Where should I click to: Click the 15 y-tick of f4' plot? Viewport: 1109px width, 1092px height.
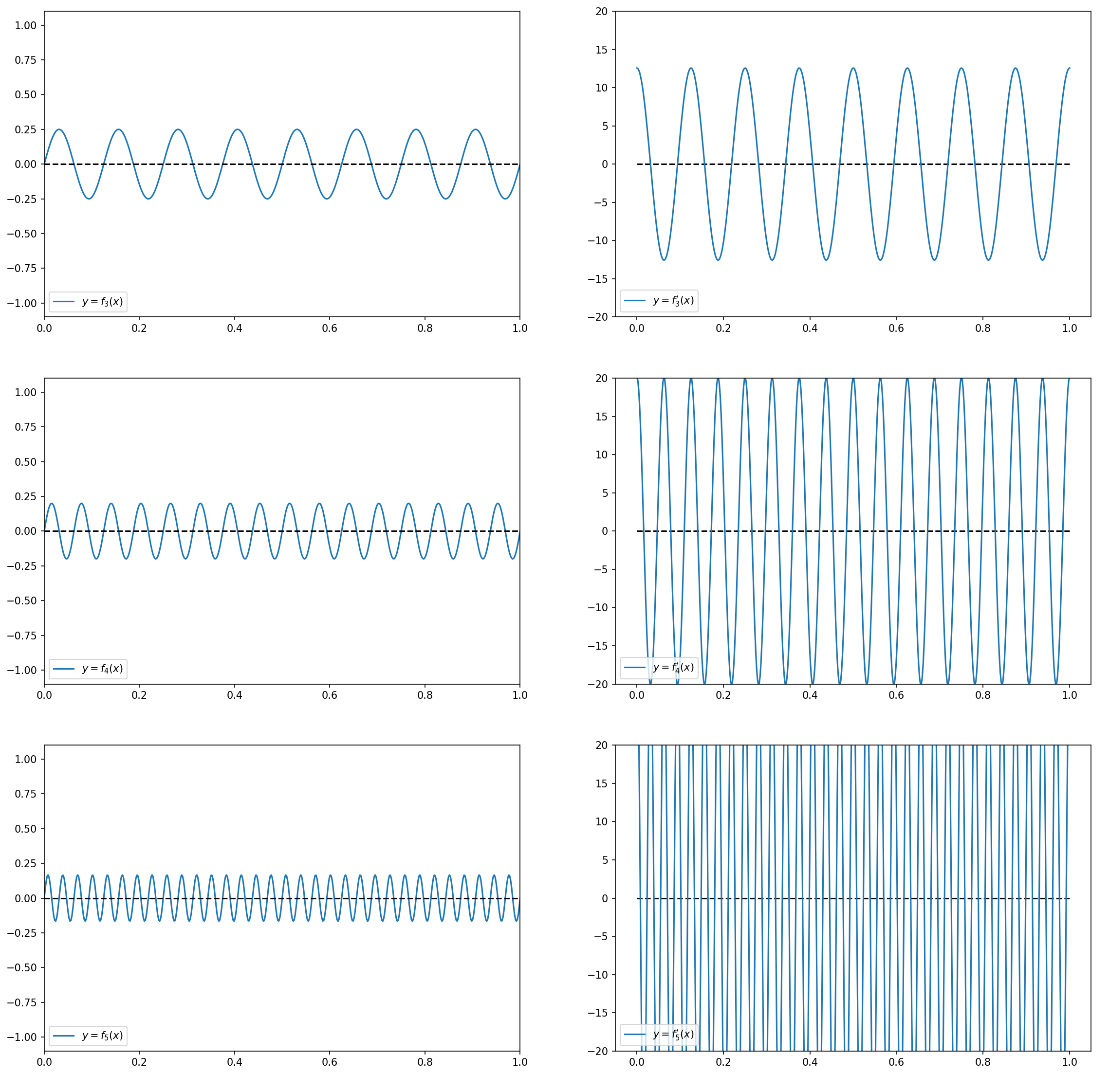pyautogui.click(x=601, y=417)
